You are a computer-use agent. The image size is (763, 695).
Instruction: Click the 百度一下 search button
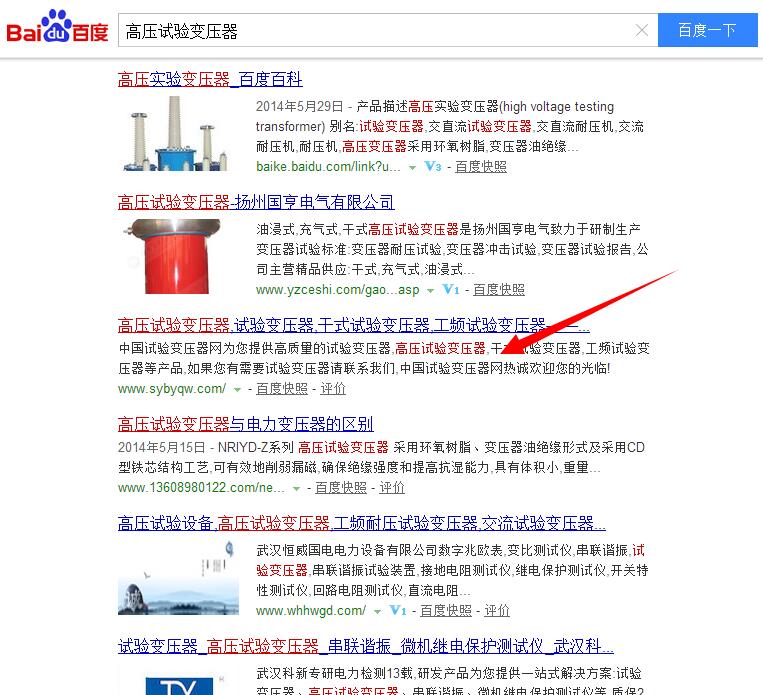pyautogui.click(x=708, y=30)
